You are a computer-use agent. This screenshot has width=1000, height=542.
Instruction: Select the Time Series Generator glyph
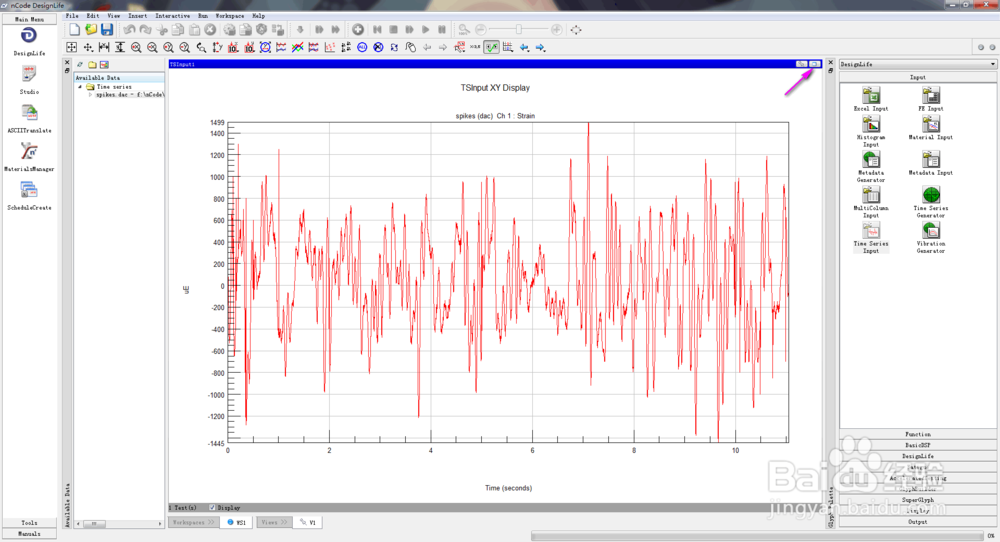pos(930,202)
